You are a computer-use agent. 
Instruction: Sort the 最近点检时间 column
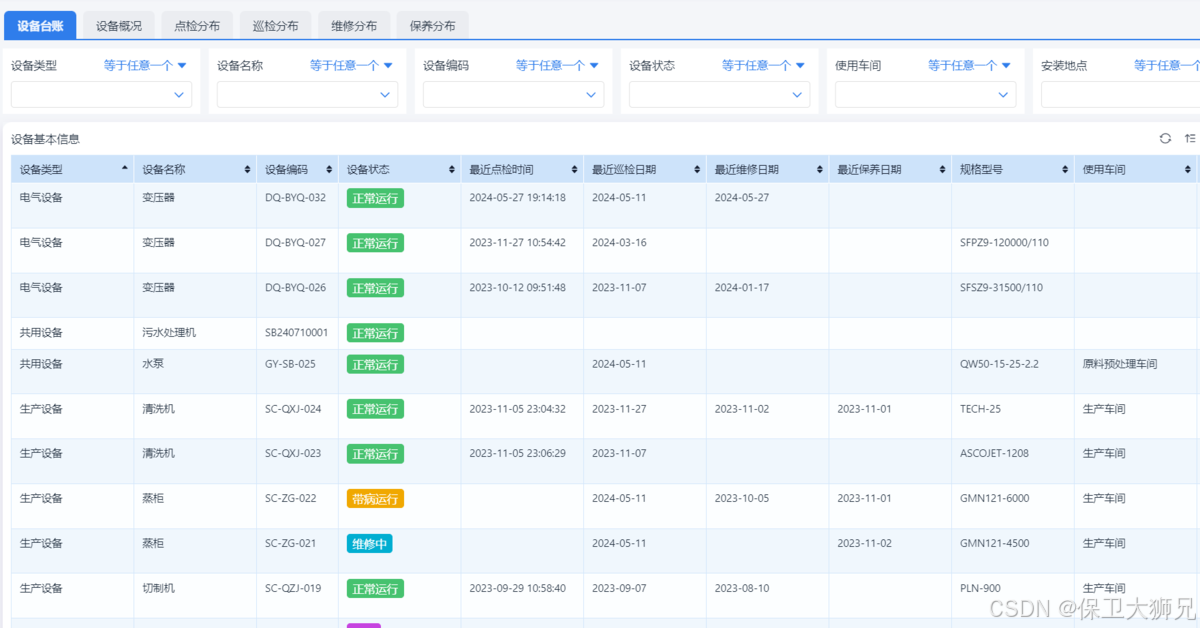click(x=575, y=170)
